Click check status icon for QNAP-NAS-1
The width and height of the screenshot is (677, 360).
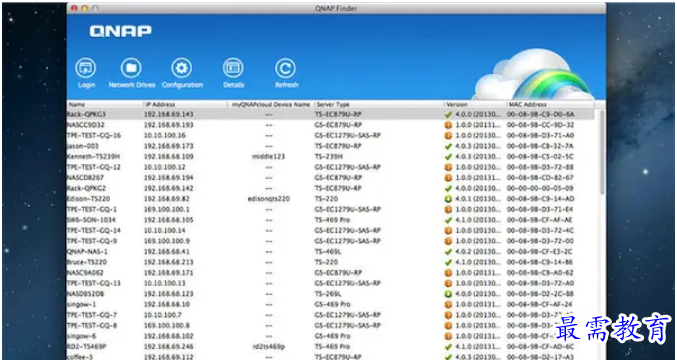(448, 252)
